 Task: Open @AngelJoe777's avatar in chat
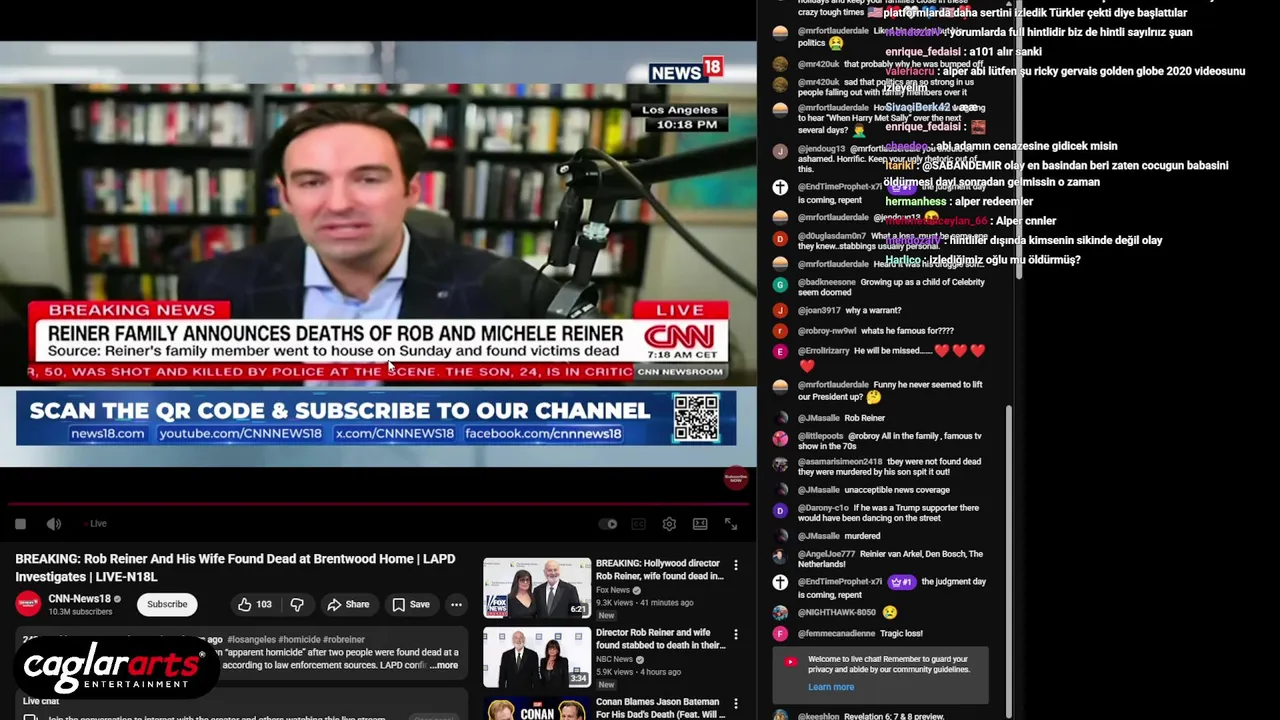coord(780,556)
